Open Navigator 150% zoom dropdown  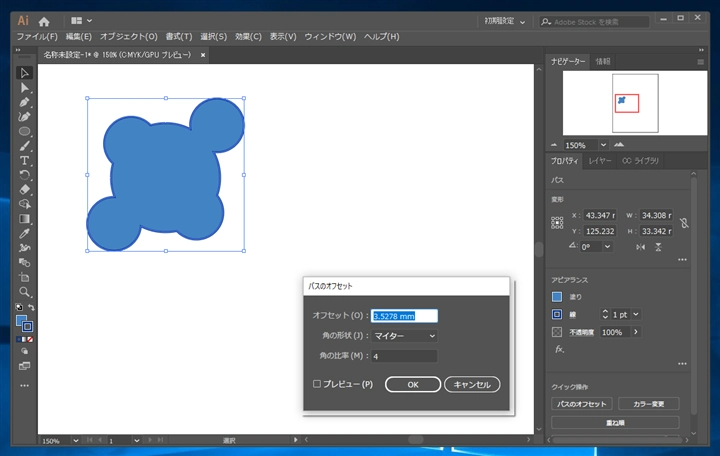point(603,145)
